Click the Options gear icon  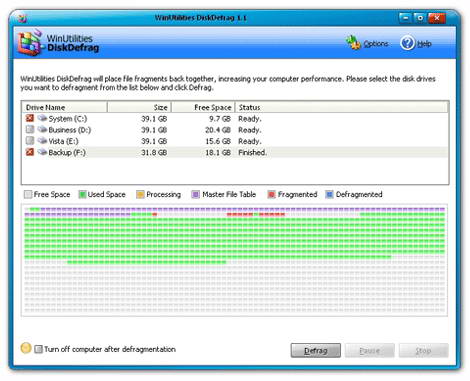point(353,43)
